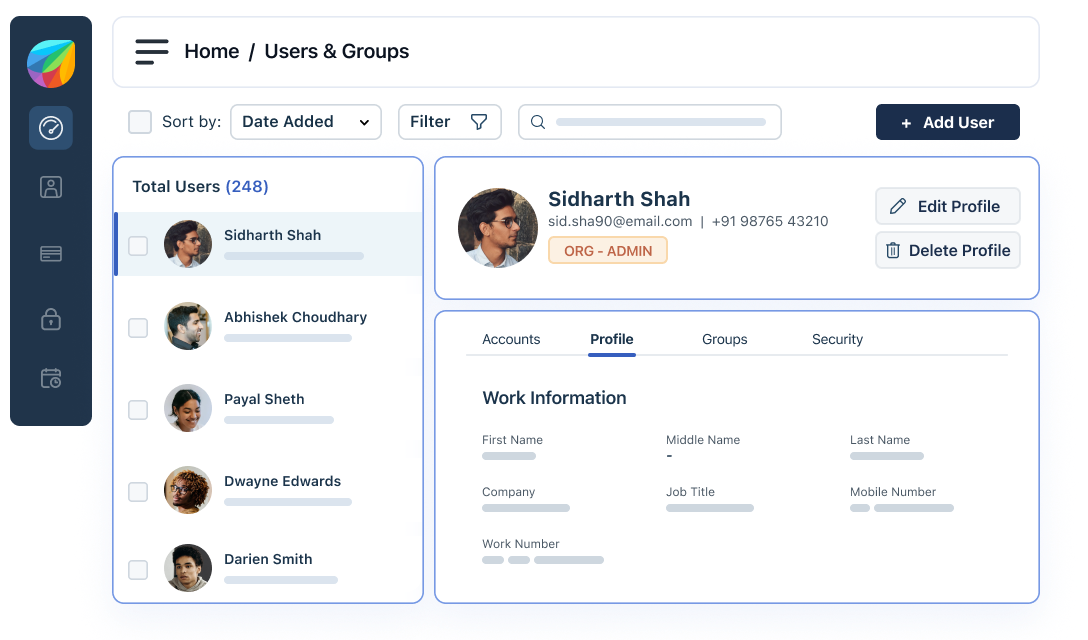Viewport: 1088px width, 640px height.
Task: Click the Add User button
Action: pos(947,122)
